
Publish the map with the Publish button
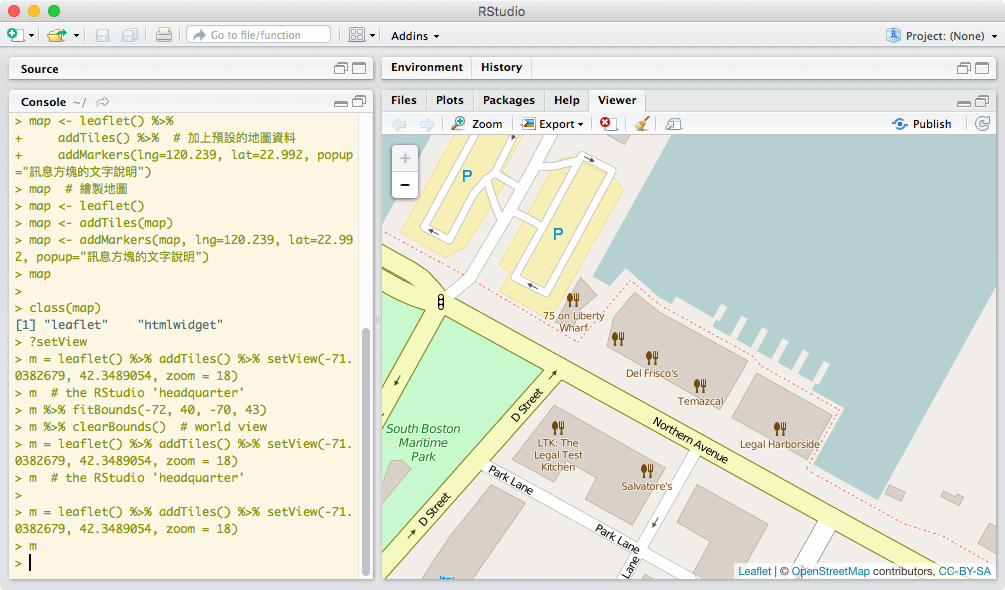(922, 123)
